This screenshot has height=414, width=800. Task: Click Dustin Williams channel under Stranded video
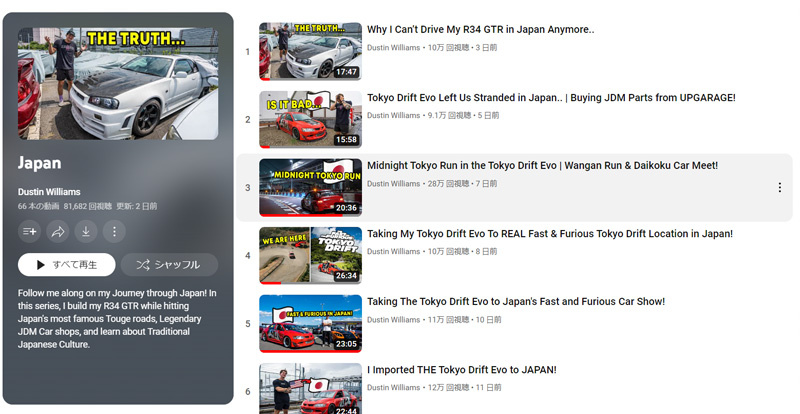(393, 115)
